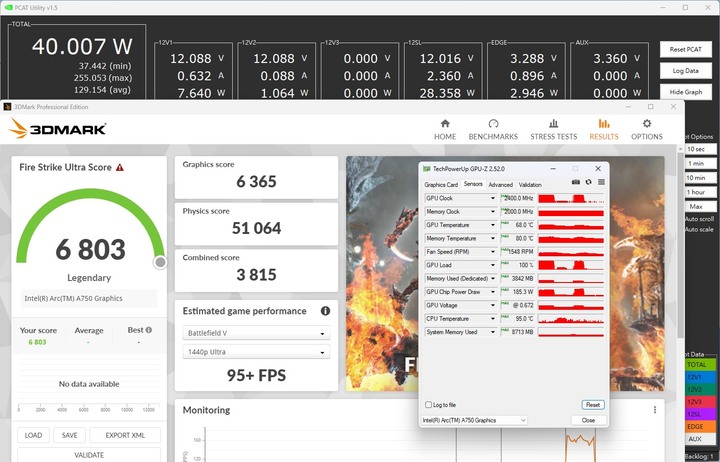The height and width of the screenshot is (462, 720).
Task: Click the PCAT Utility title bar icon
Action: [8, 7]
